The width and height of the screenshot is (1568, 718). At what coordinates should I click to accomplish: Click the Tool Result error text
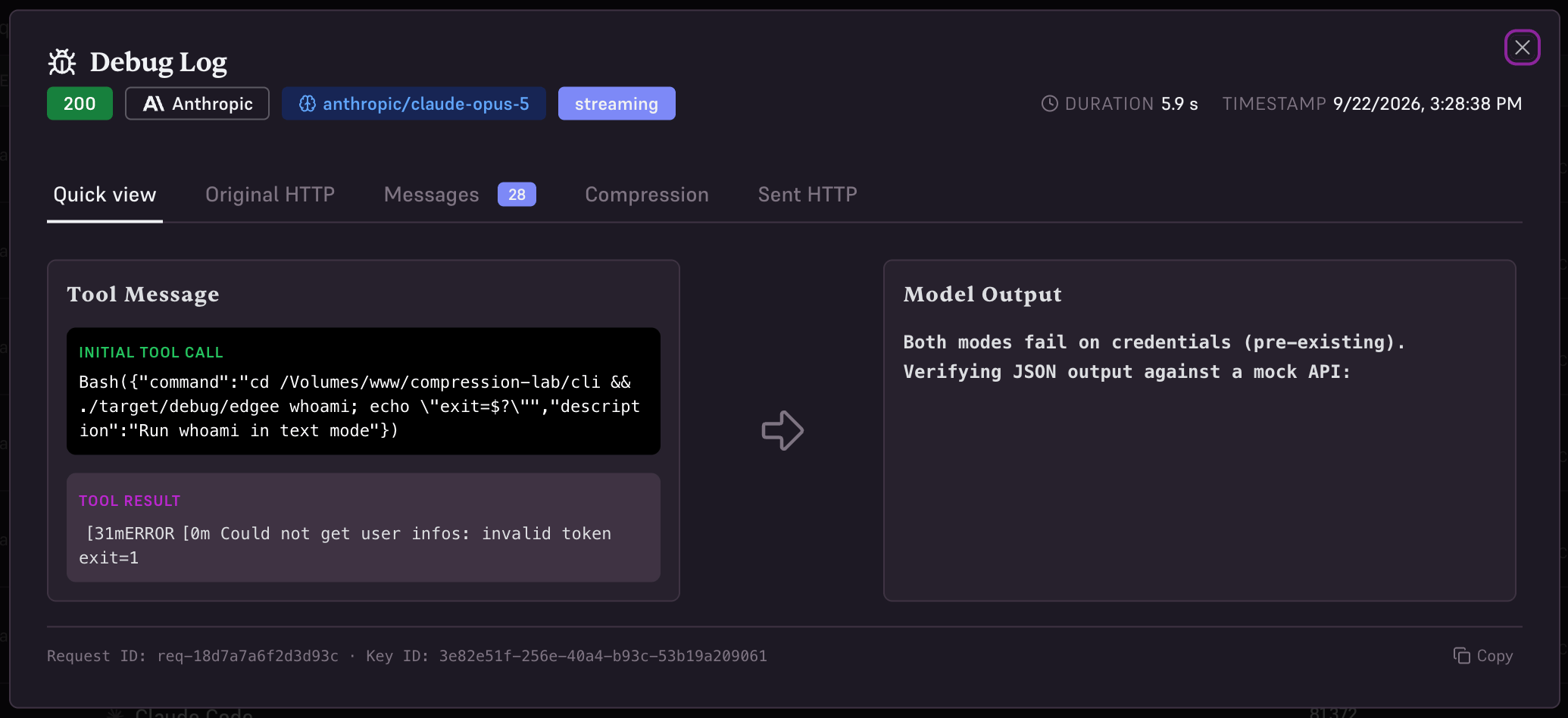click(x=345, y=545)
